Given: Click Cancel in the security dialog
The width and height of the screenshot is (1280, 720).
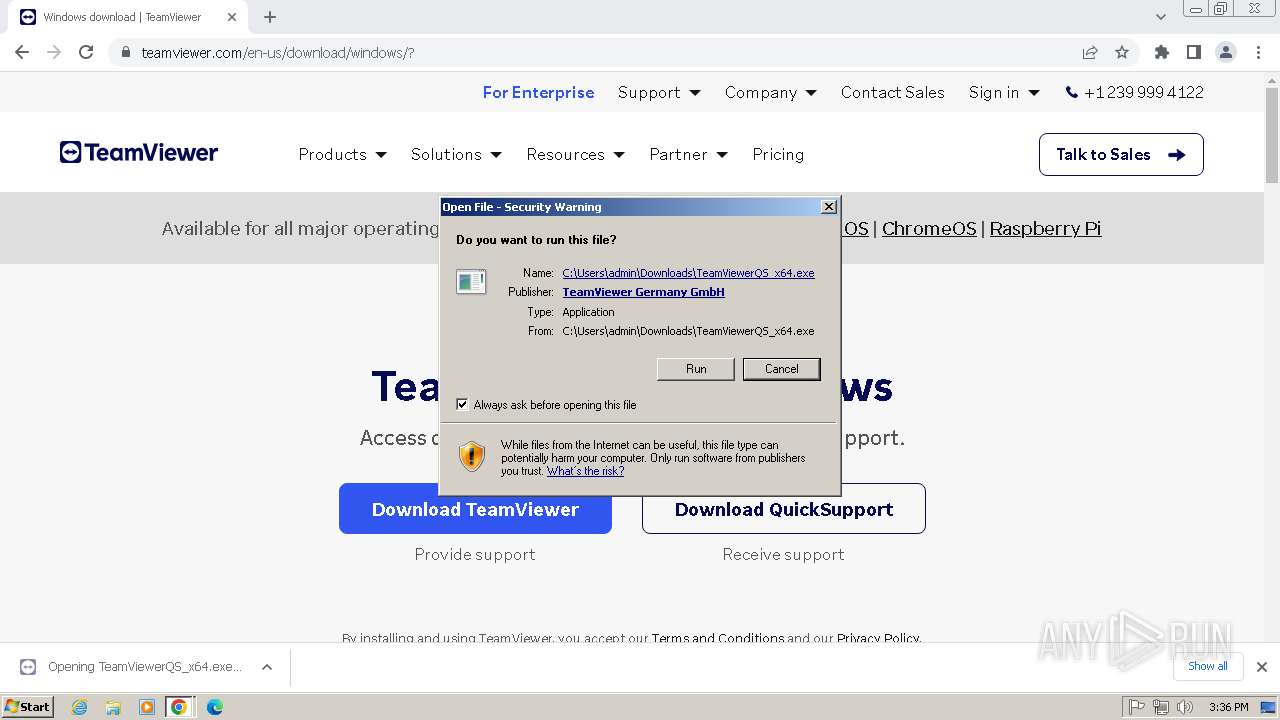Looking at the screenshot, I should (x=781, y=369).
